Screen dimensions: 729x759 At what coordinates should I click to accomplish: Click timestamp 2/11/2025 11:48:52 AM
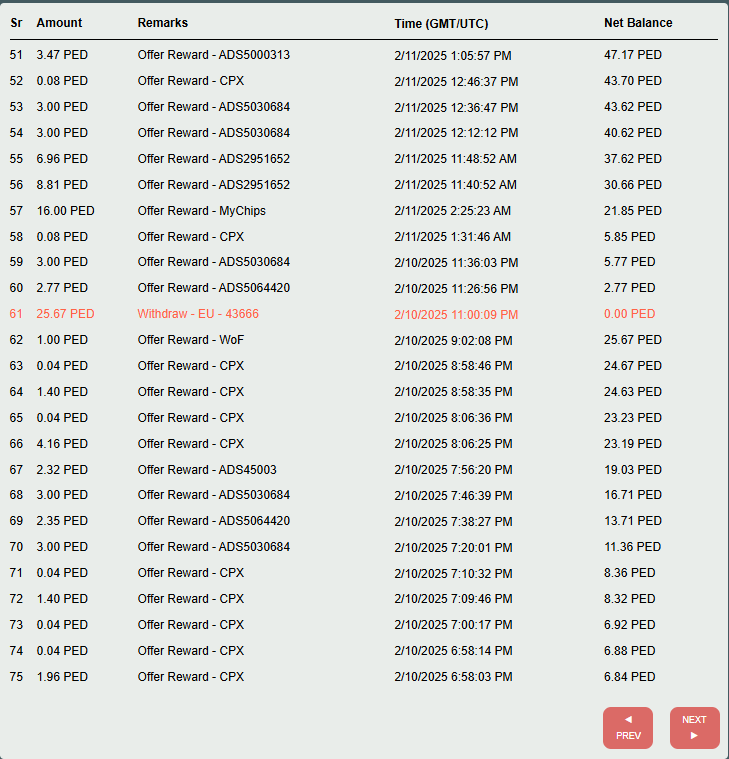pyautogui.click(x=456, y=159)
